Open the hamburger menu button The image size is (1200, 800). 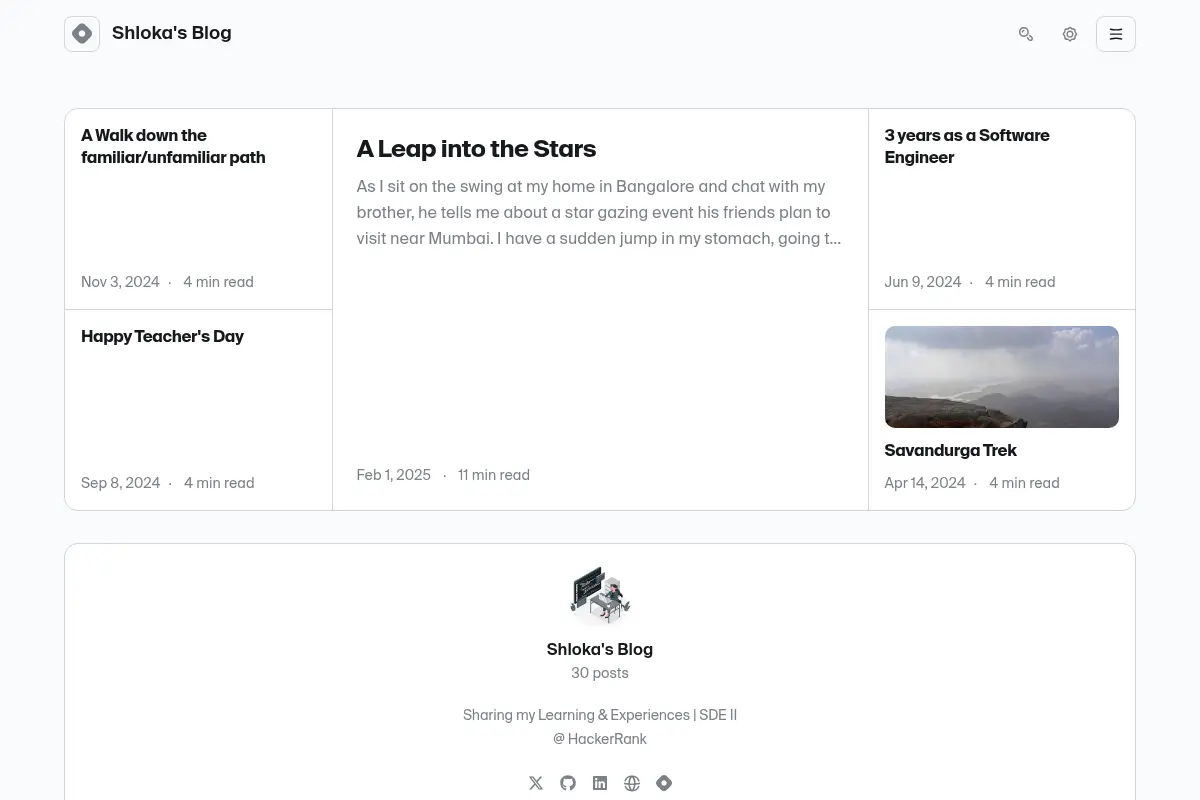pos(1116,34)
